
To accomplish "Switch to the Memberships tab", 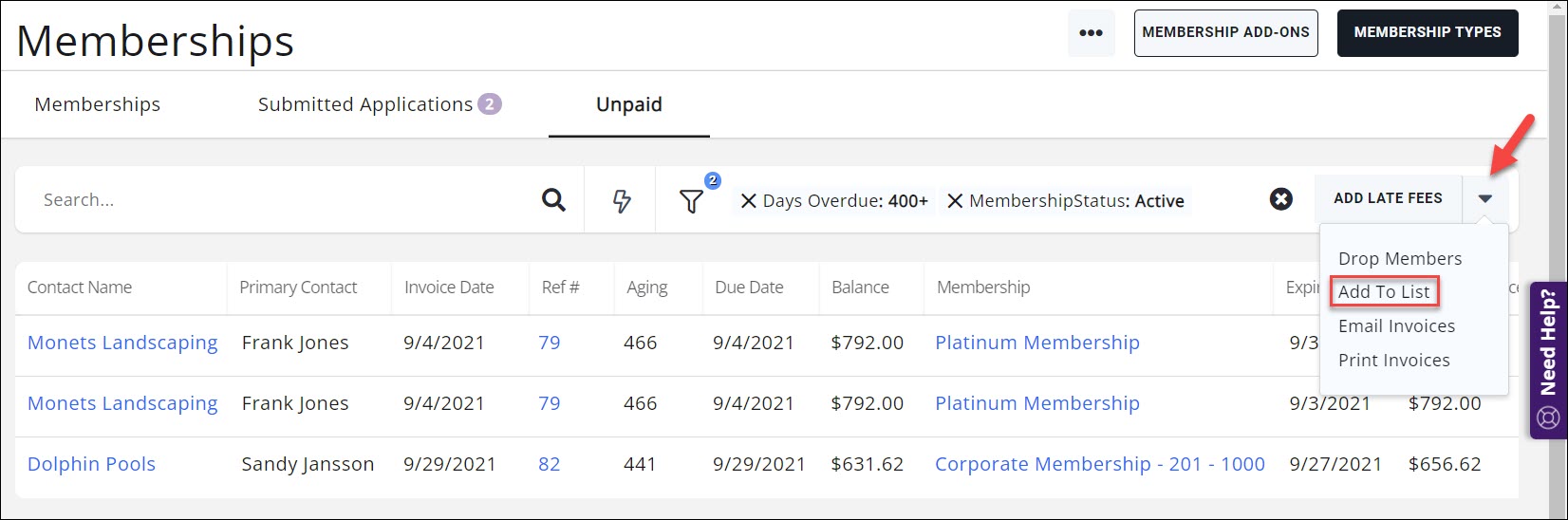I will tap(98, 104).
